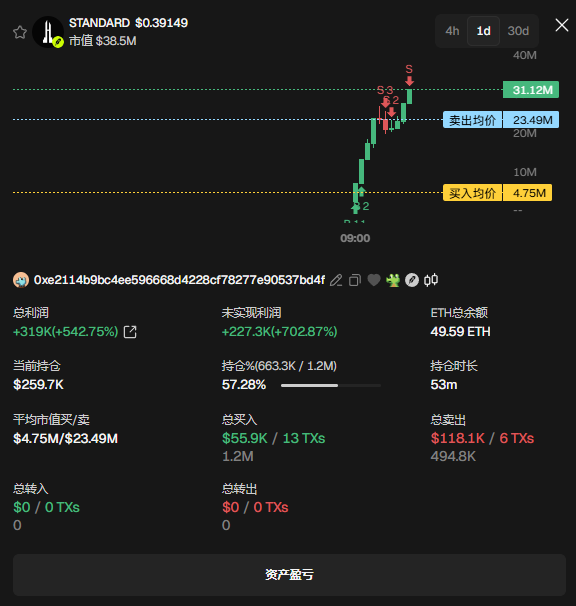Click the 总转出 $0 / 0 TXs value
Viewport: 576px width, 606px height.
[255, 507]
